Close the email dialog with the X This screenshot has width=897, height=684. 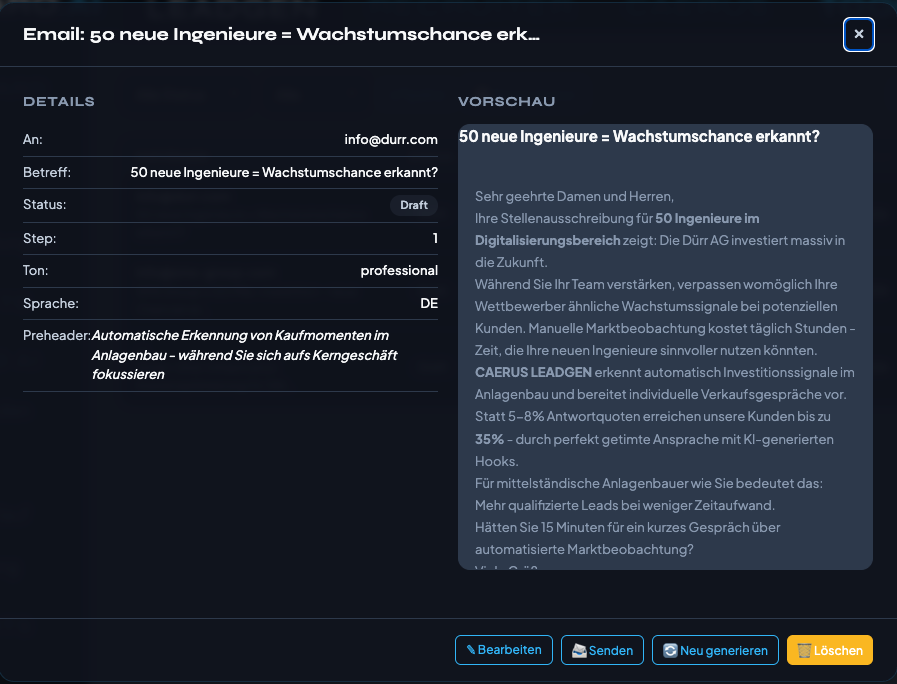tap(858, 35)
